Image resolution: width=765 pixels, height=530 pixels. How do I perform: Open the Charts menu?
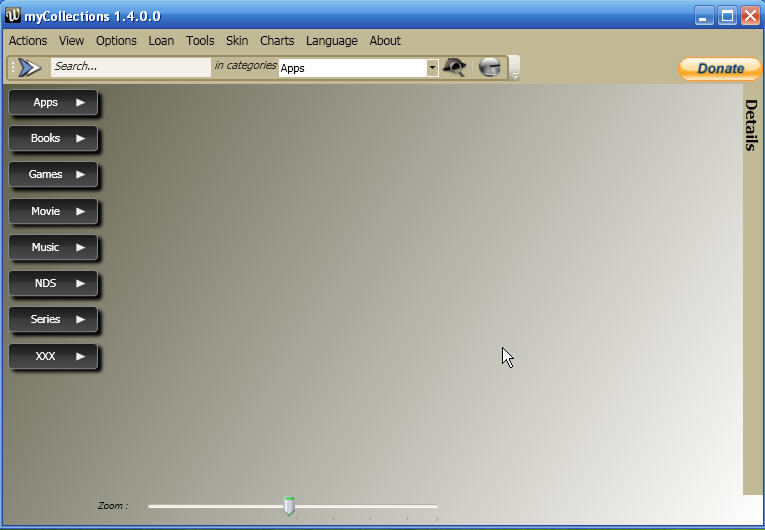[277, 41]
